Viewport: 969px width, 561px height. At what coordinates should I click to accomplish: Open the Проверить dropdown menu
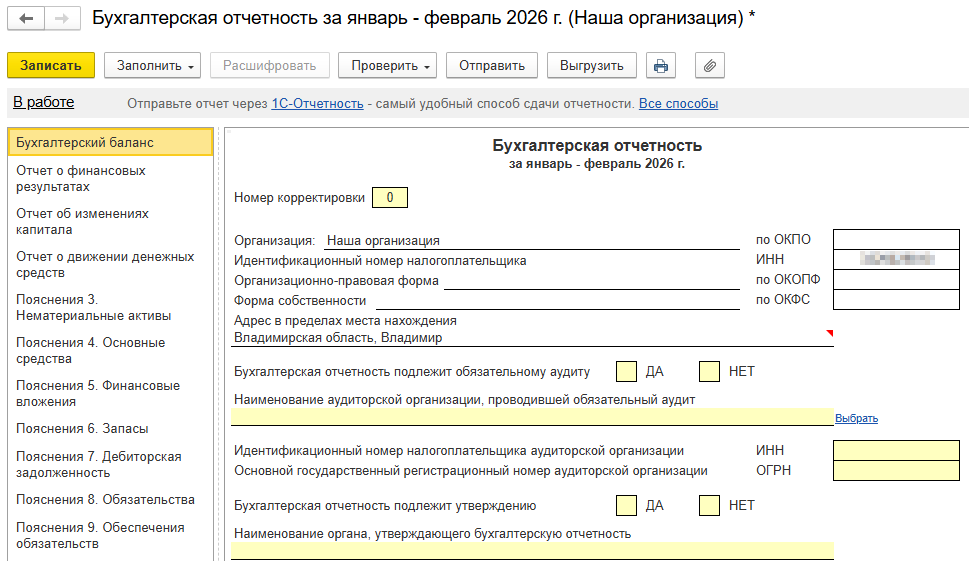click(x=387, y=65)
